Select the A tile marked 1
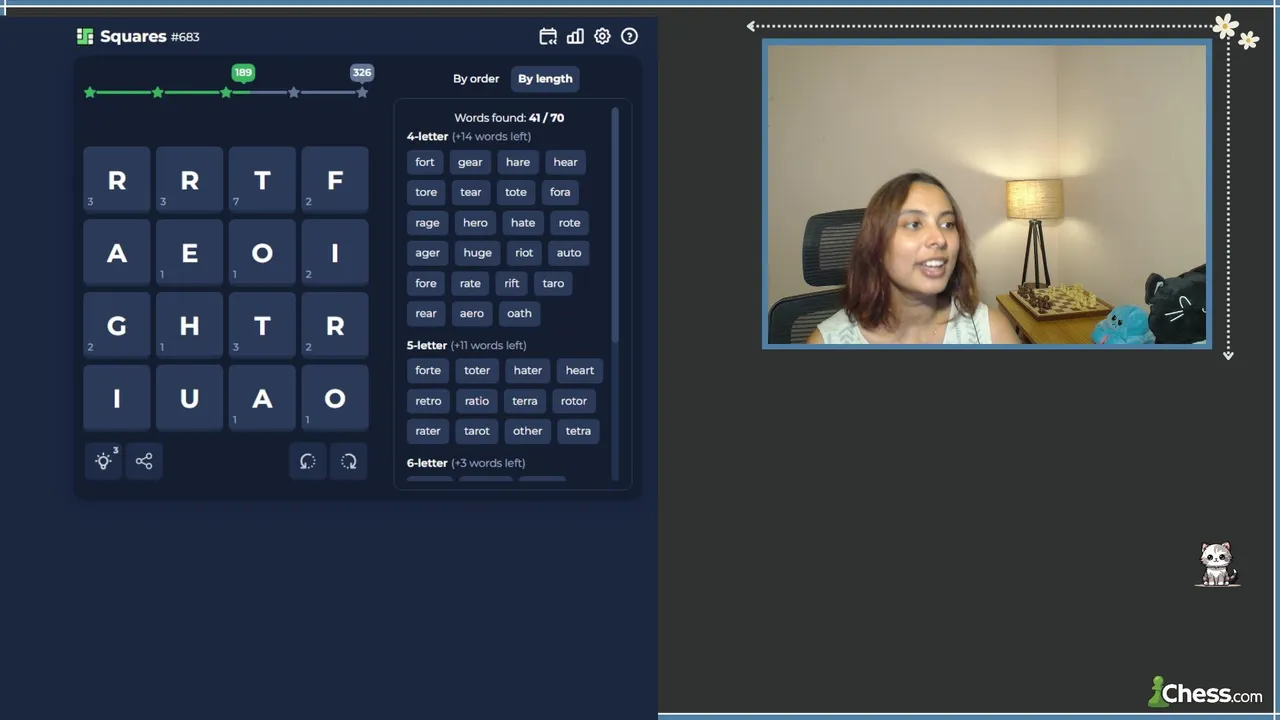1280x720 pixels. point(262,398)
